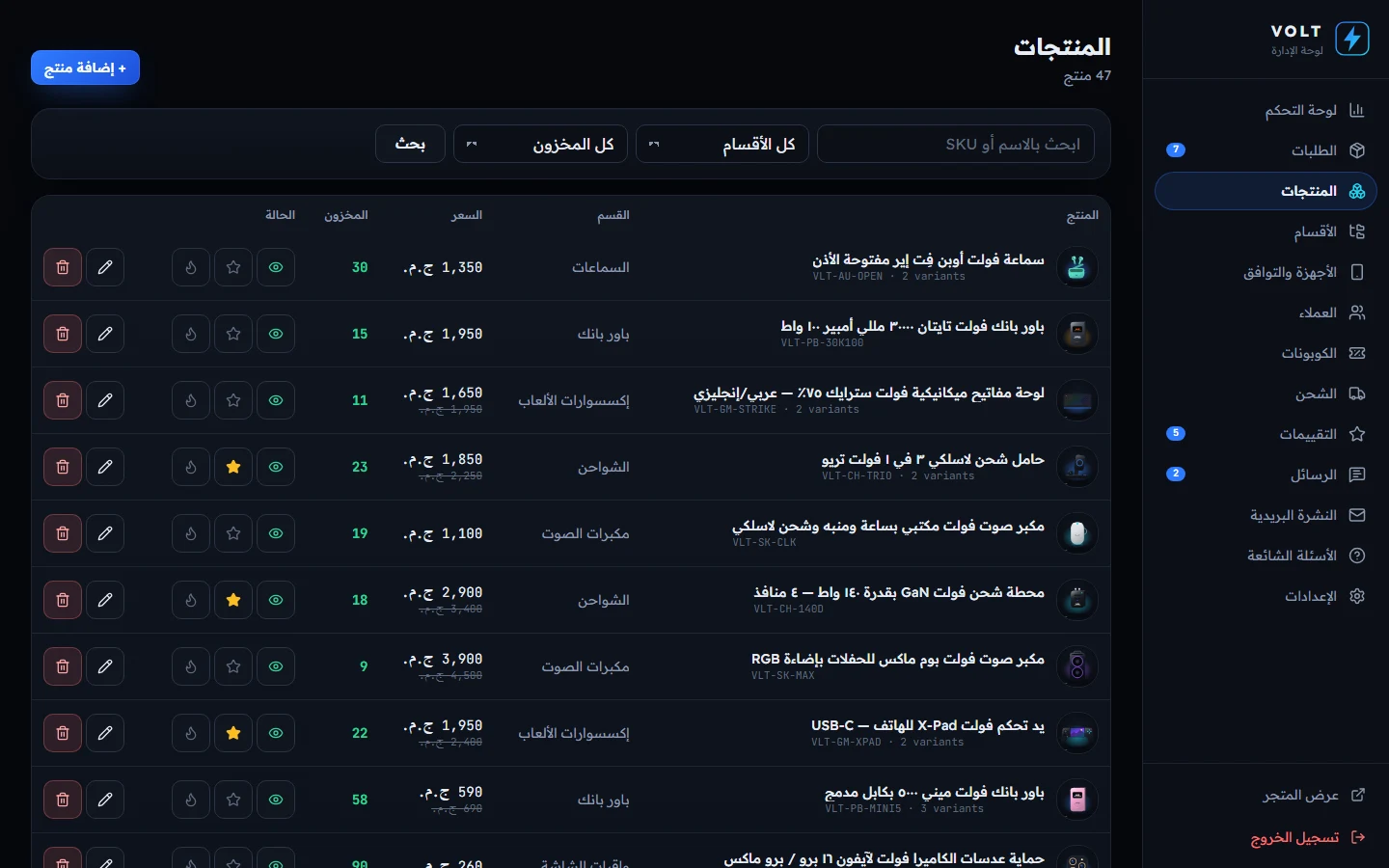Edit the باور بانك فولت تايتان product
The image size is (1389, 868).
(105, 334)
